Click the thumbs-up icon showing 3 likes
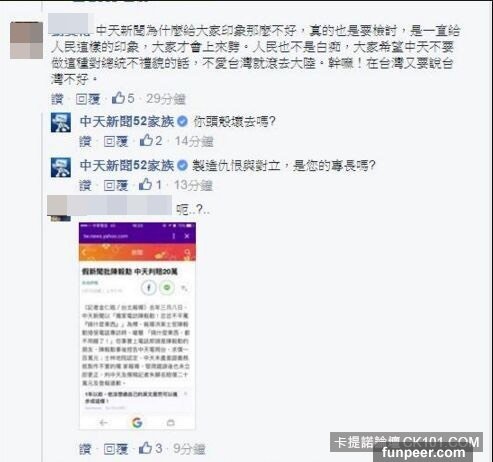Screen dimensions: 493x462 coord(145,448)
